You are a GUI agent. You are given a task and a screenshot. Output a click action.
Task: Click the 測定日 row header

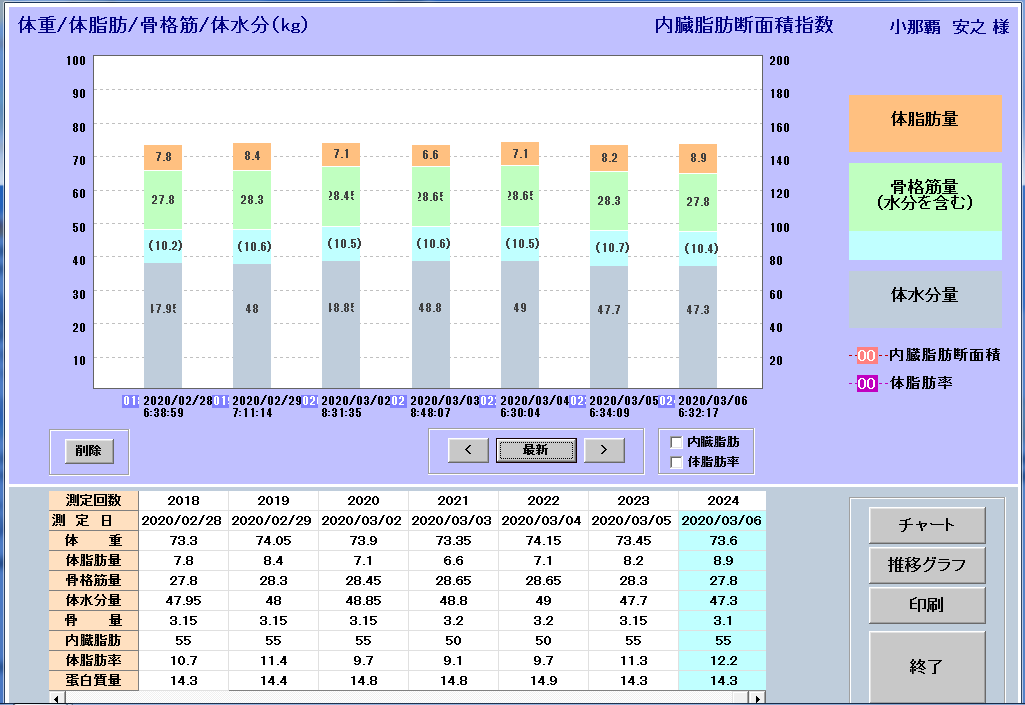tap(93, 521)
